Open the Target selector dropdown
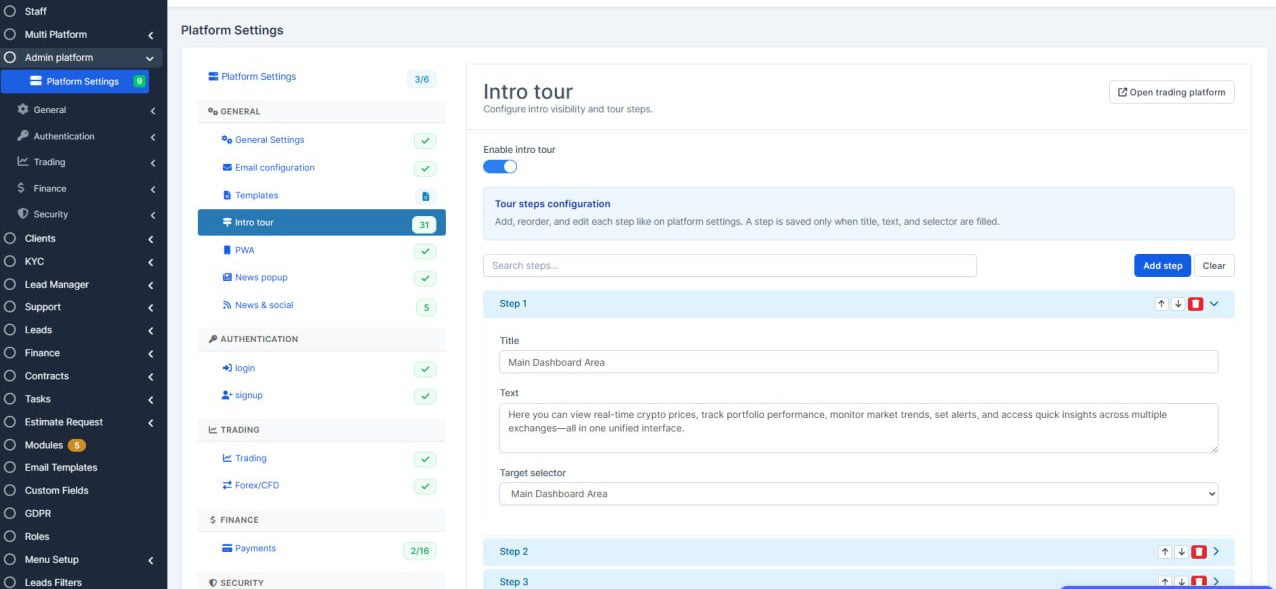Image resolution: width=1276 pixels, height=589 pixels. pos(858,494)
